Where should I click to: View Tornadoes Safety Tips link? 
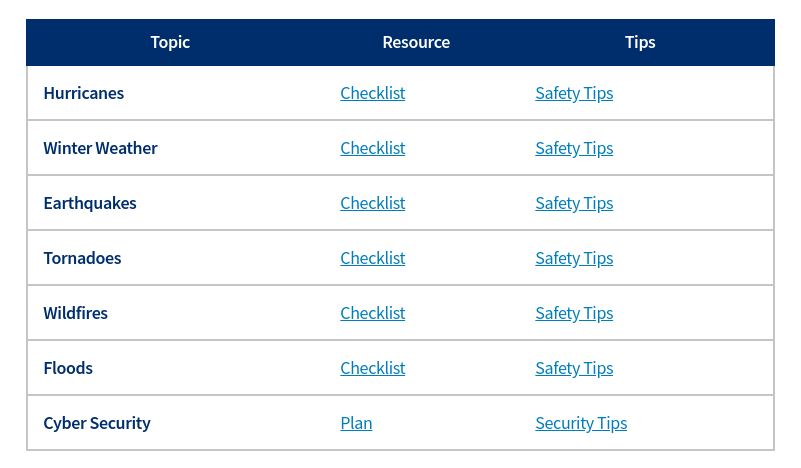coord(574,258)
